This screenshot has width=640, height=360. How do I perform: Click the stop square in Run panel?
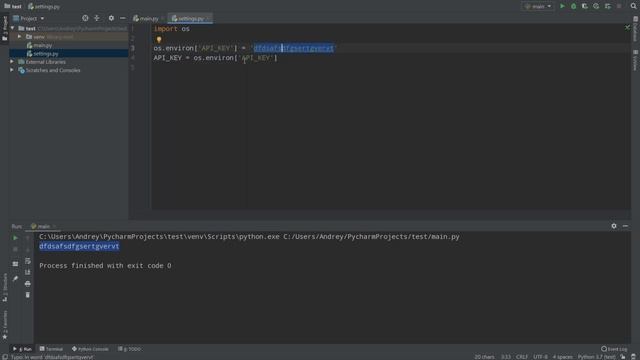pyautogui.click(x=15, y=249)
